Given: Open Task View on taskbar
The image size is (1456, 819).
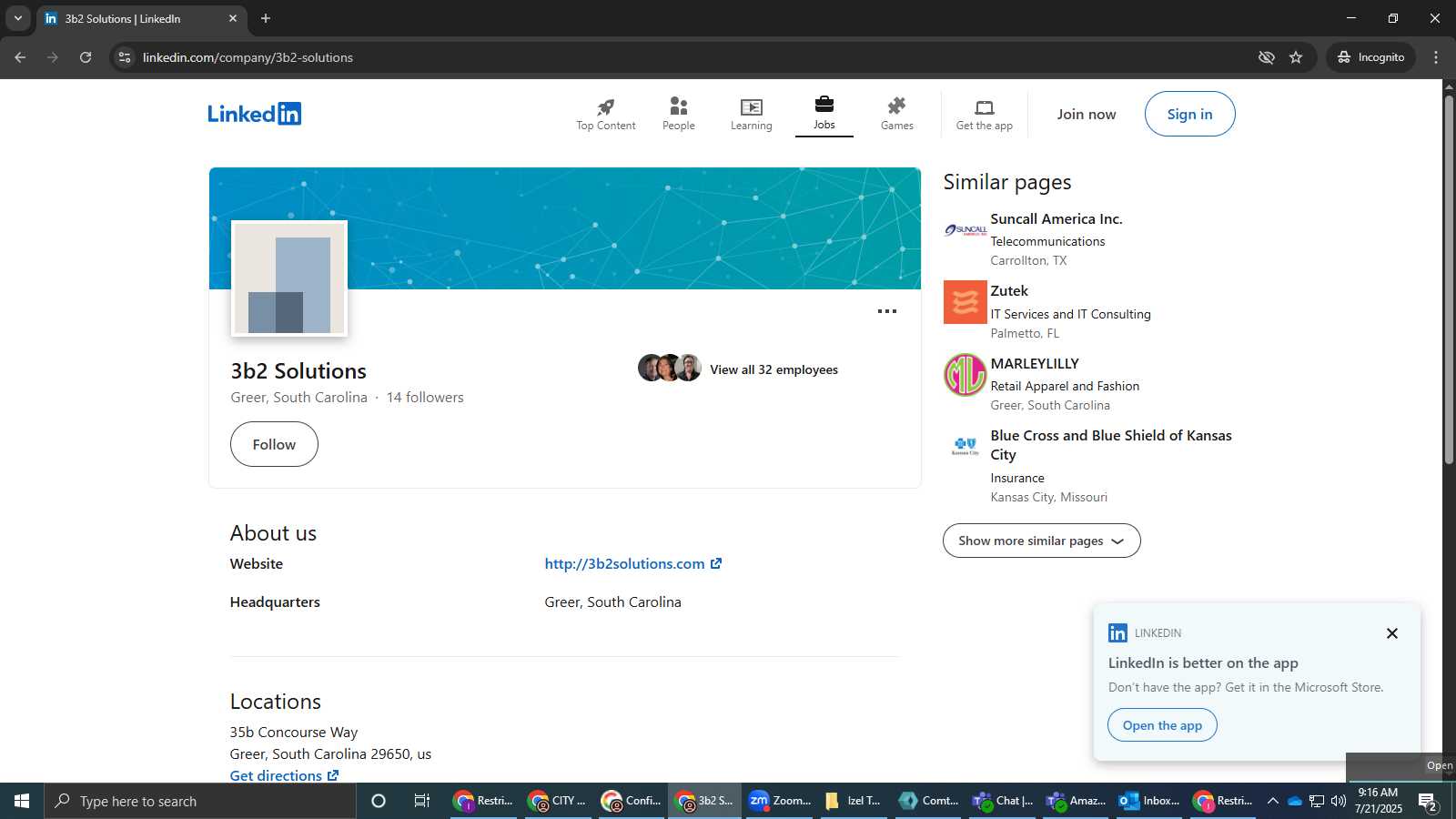Looking at the screenshot, I should tap(421, 801).
